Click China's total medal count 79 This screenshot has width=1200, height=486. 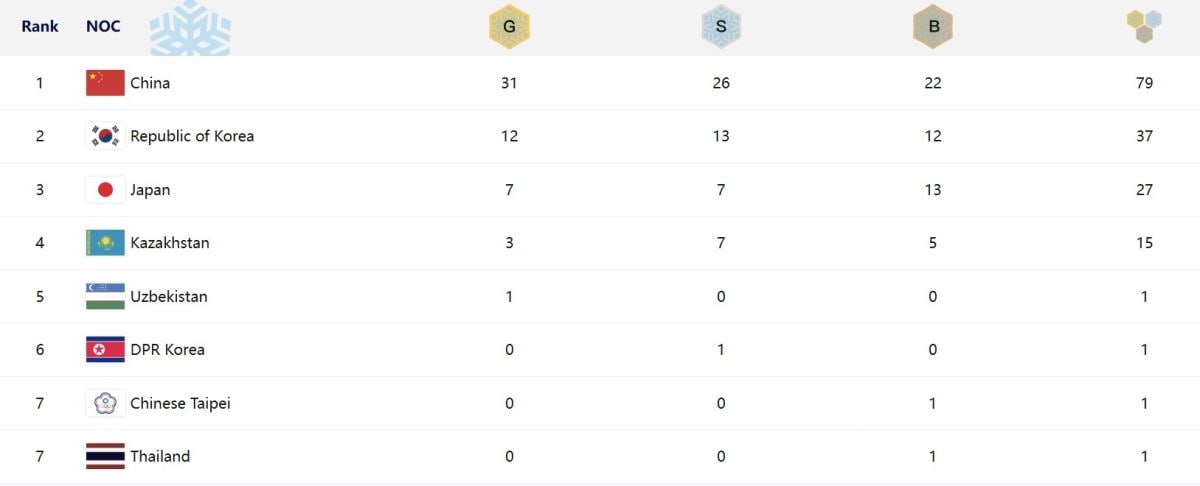pos(1144,83)
